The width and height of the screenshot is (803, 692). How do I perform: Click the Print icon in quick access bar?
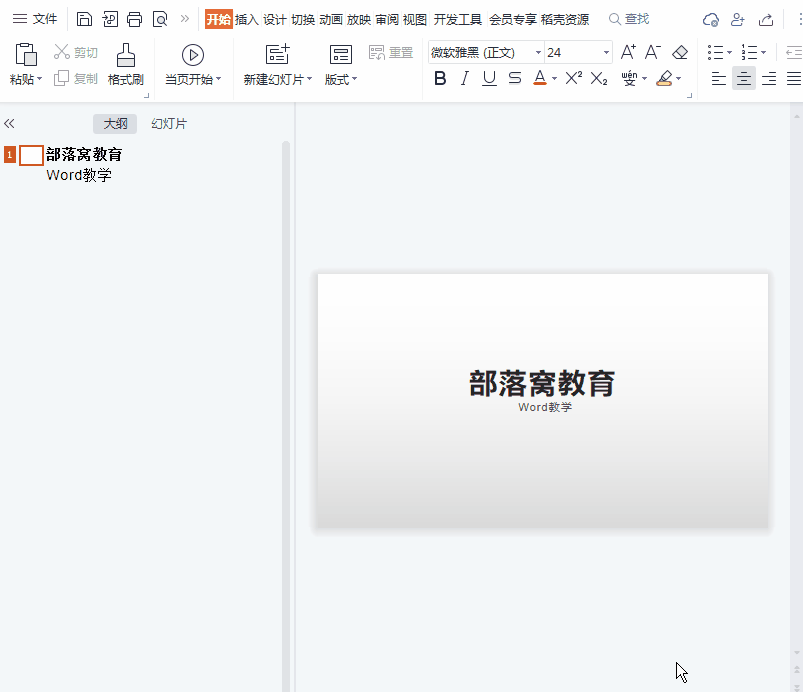pyautogui.click(x=134, y=18)
